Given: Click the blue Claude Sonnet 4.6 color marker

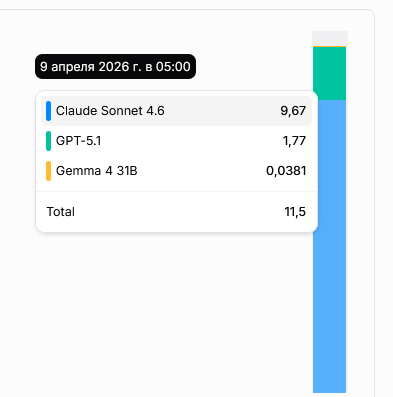Looking at the screenshot, I should 48,111.
